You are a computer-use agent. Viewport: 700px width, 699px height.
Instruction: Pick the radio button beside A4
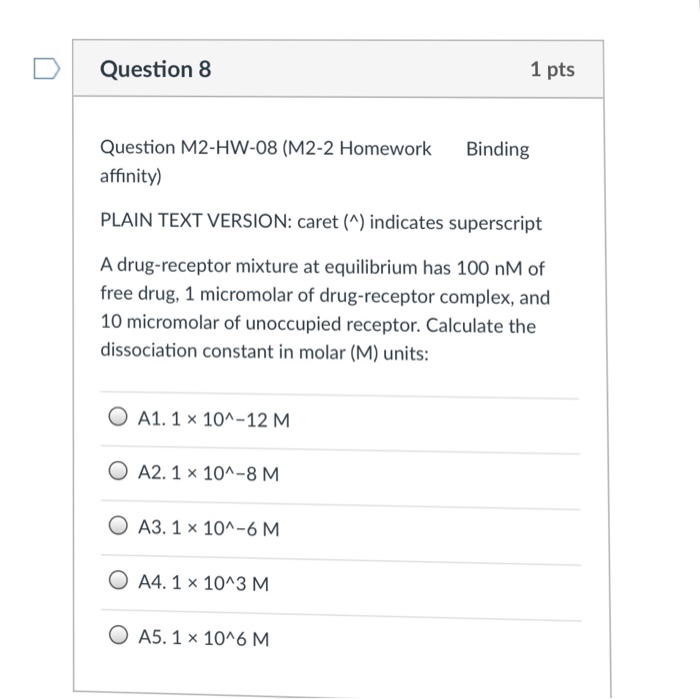point(118,580)
